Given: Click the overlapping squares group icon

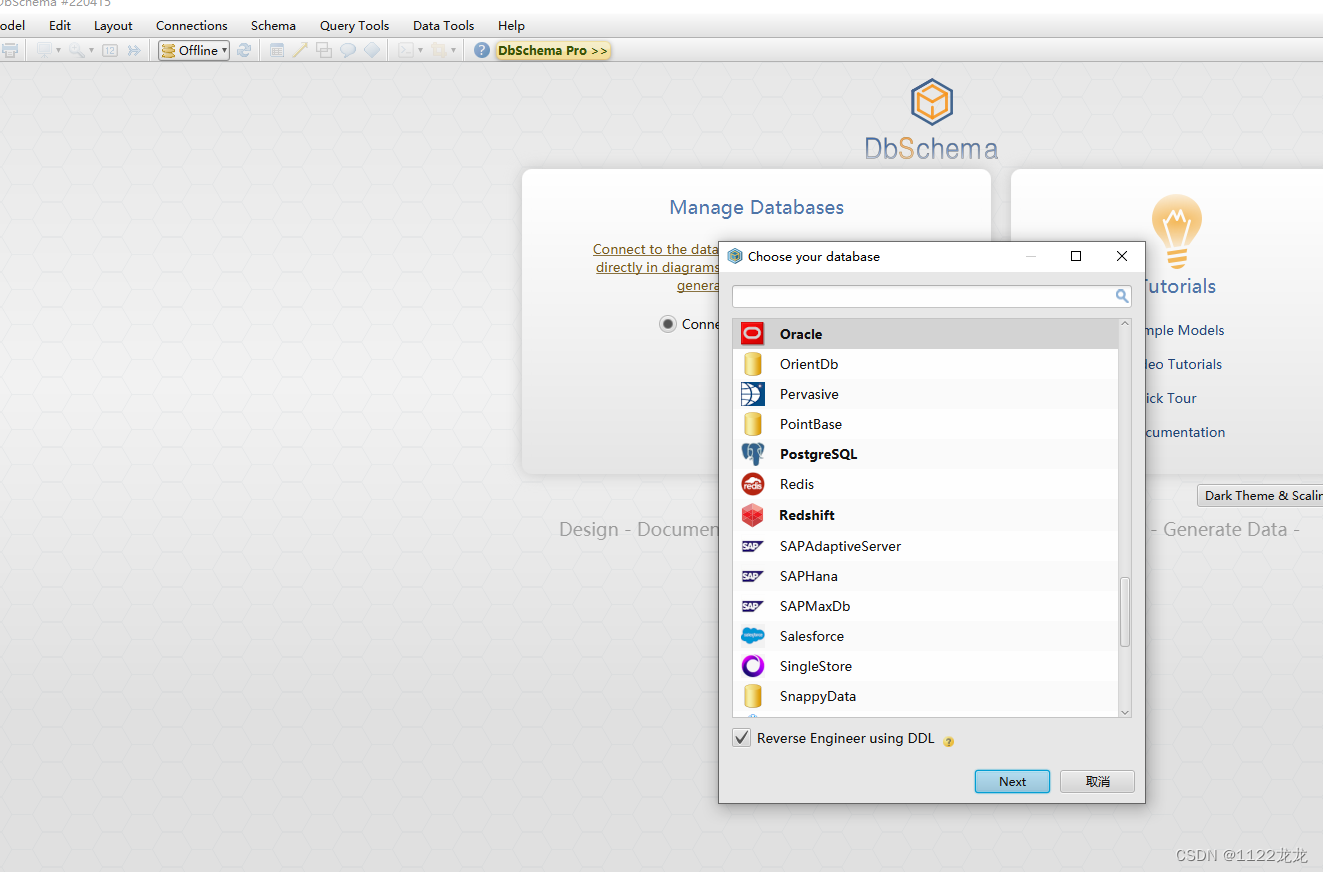Looking at the screenshot, I should click(324, 50).
